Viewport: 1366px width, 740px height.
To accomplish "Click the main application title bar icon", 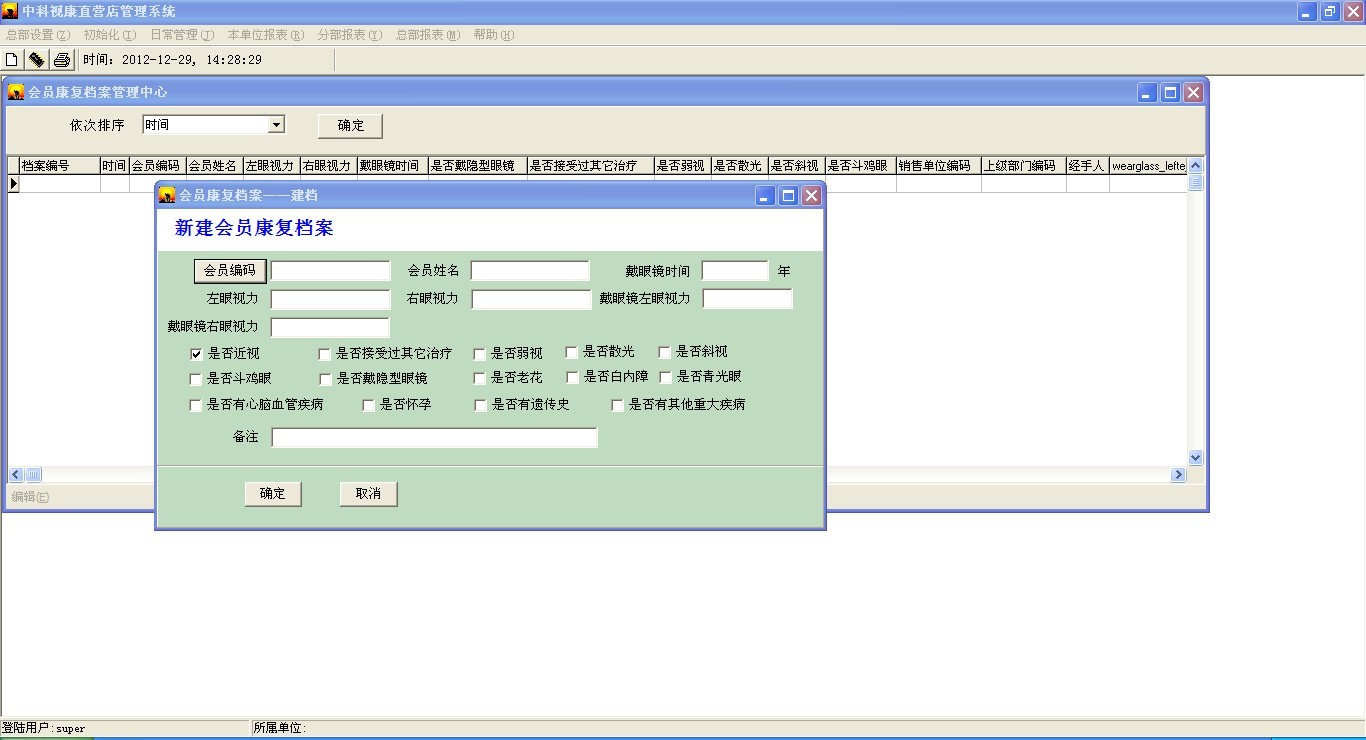I will coord(9,11).
